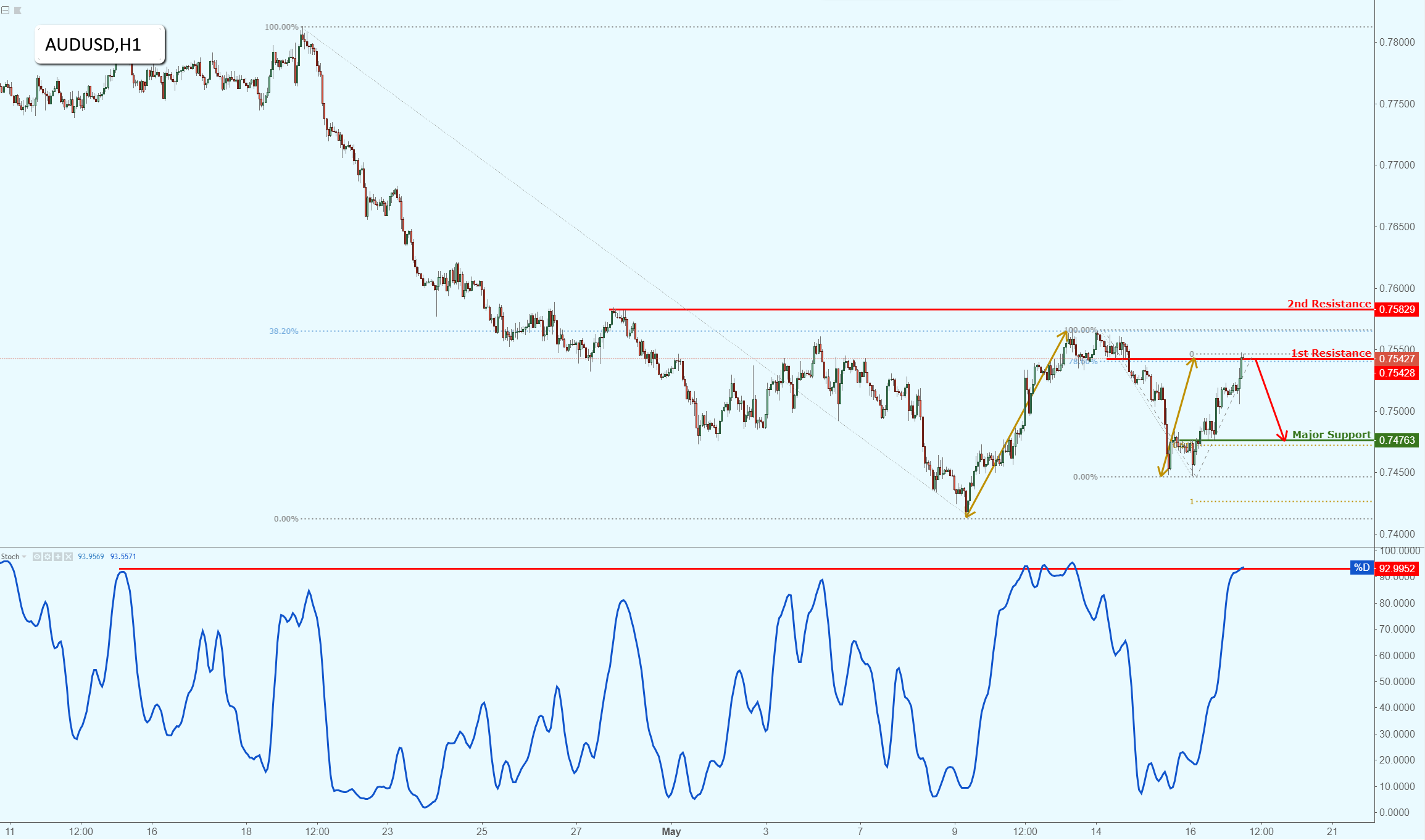Screen dimensions: 1425x840
Task: Click the 0.76500 price axis label
Action: point(1397,227)
